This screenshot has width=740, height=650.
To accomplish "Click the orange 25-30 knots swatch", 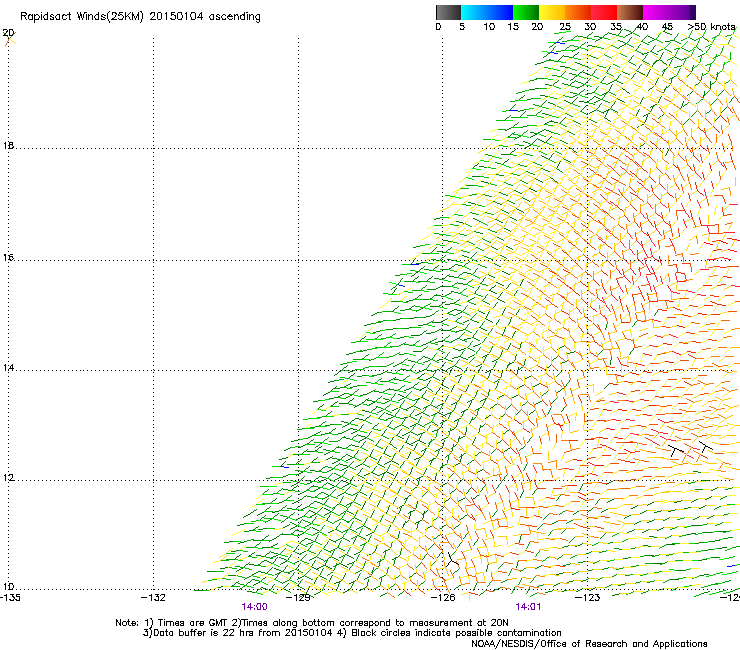I will (x=578, y=12).
